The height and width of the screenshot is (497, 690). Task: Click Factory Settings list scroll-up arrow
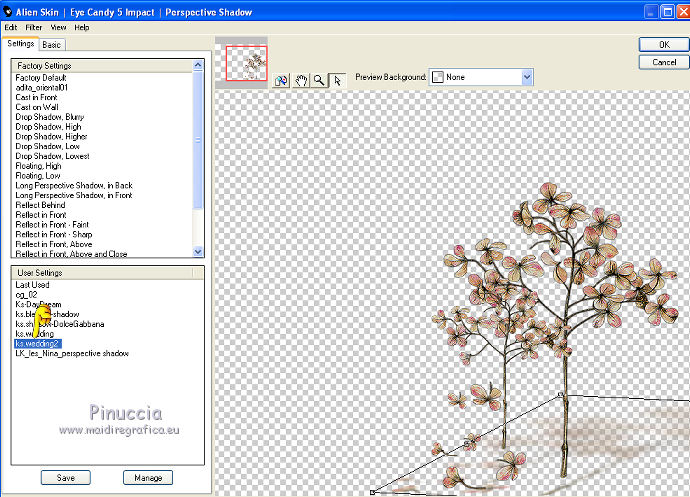pos(198,65)
